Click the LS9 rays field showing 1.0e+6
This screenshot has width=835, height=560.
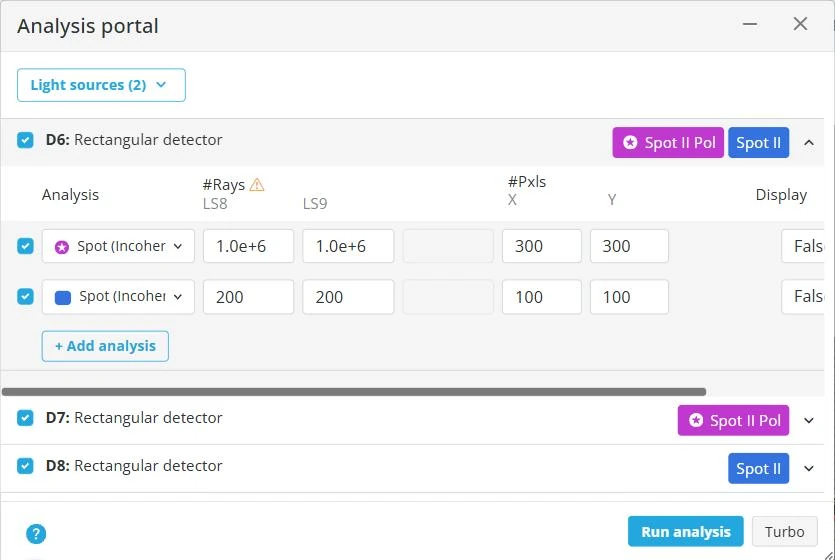(348, 246)
